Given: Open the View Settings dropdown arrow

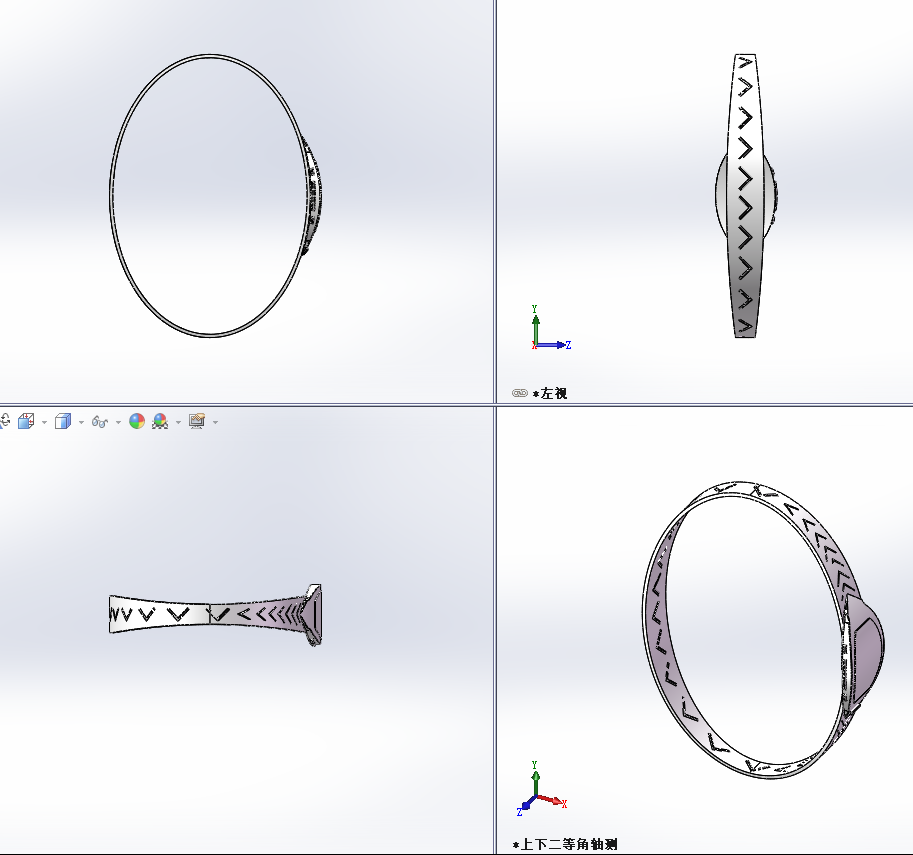Looking at the screenshot, I should 215,422.
